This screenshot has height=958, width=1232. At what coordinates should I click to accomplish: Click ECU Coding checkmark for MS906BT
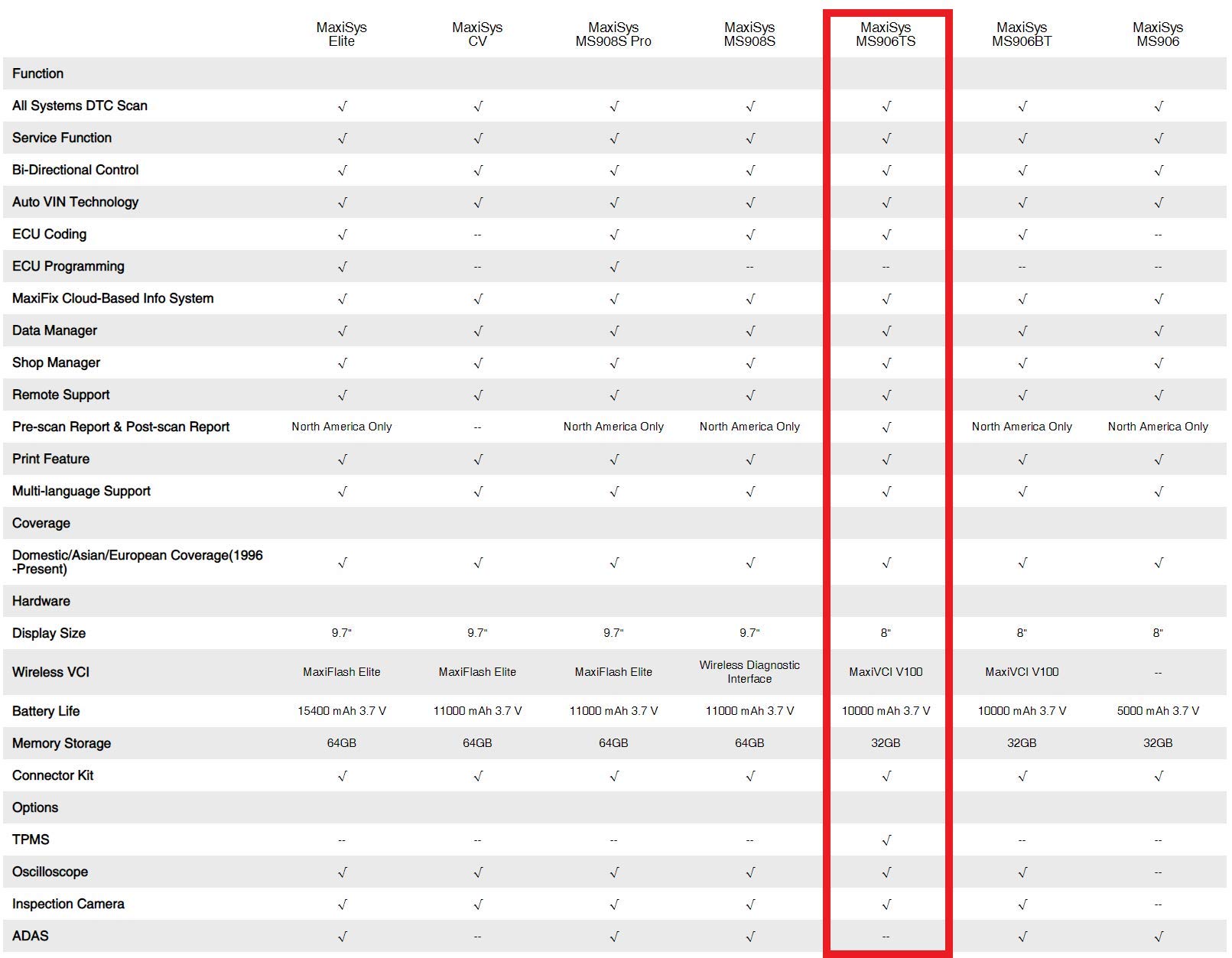[x=1022, y=235]
